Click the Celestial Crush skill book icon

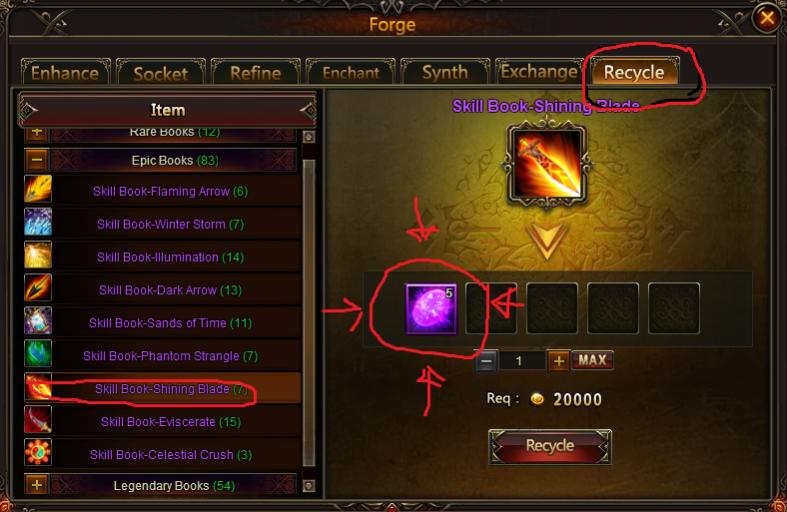pyautogui.click(x=38, y=452)
